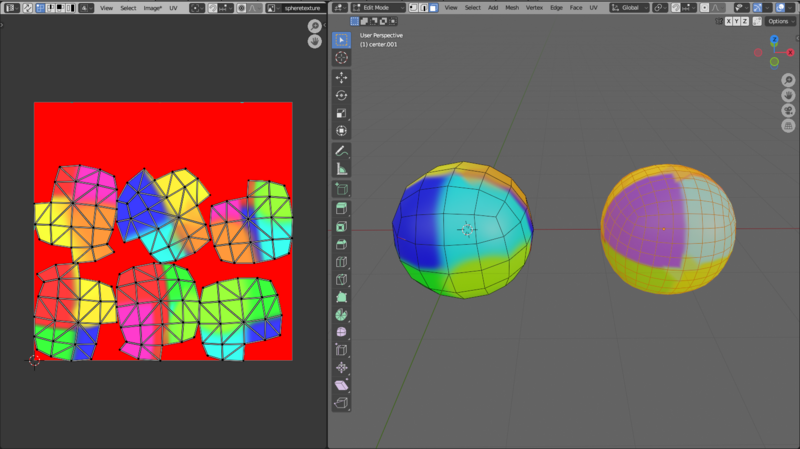The image size is (800, 449).
Task: Click the camera view icon in viewport
Action: [788, 109]
